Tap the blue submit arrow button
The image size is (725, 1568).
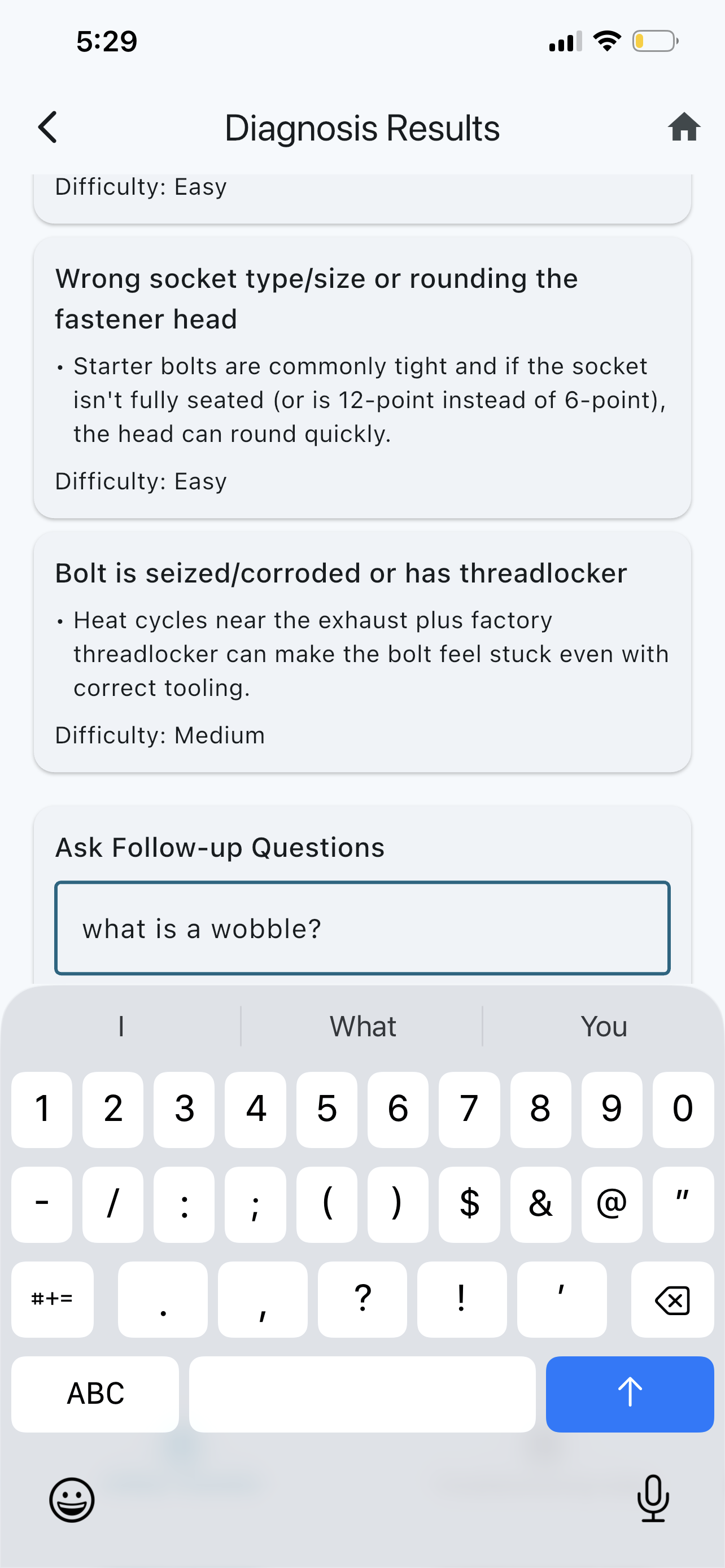tap(630, 1394)
